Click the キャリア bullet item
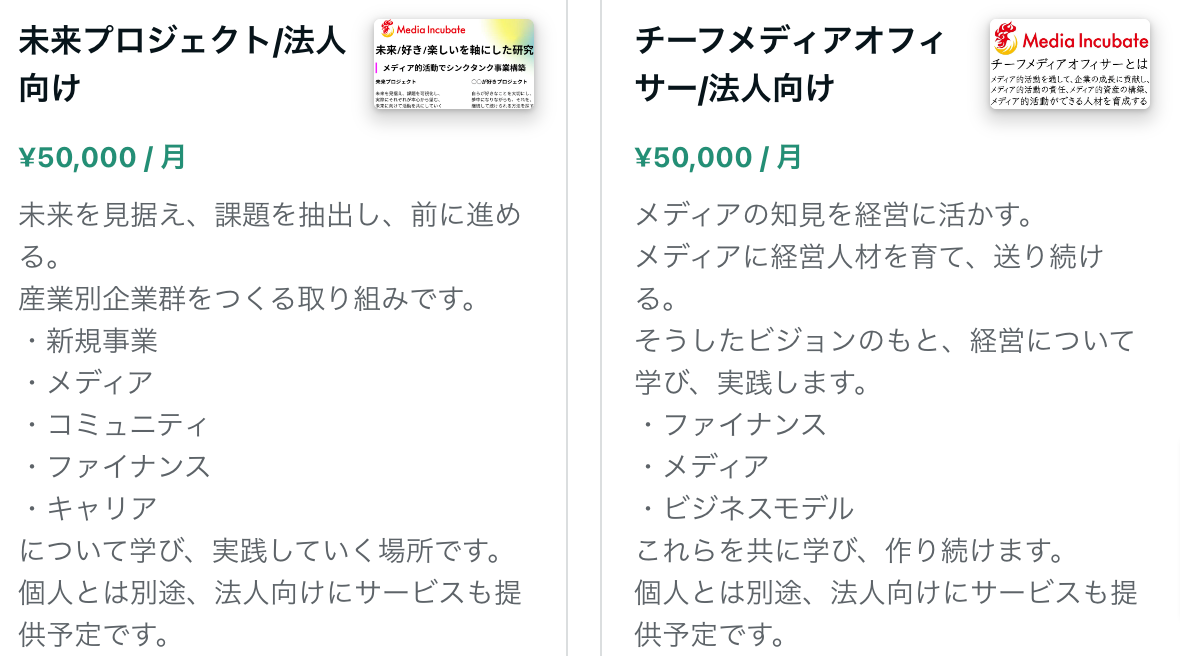The image size is (1180, 656). pyautogui.click(x=101, y=508)
